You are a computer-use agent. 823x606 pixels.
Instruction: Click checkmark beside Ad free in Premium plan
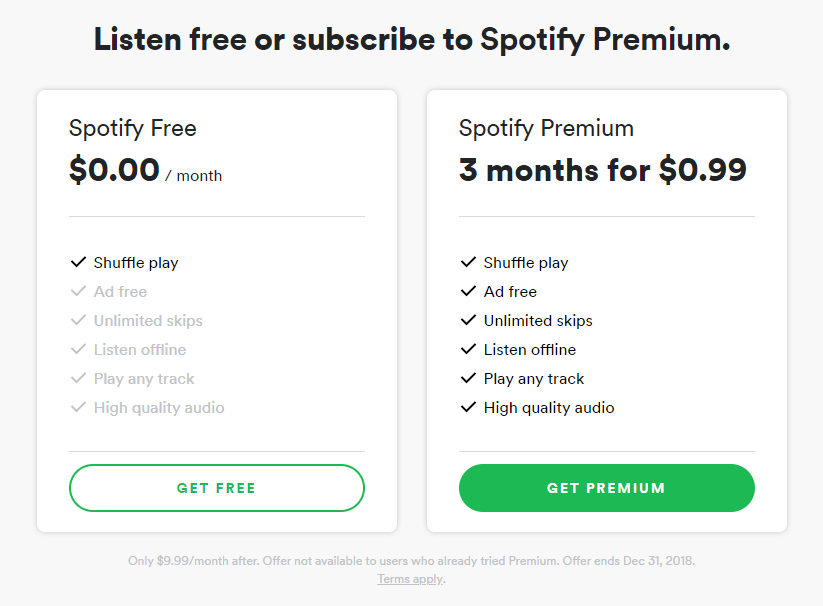tap(468, 291)
